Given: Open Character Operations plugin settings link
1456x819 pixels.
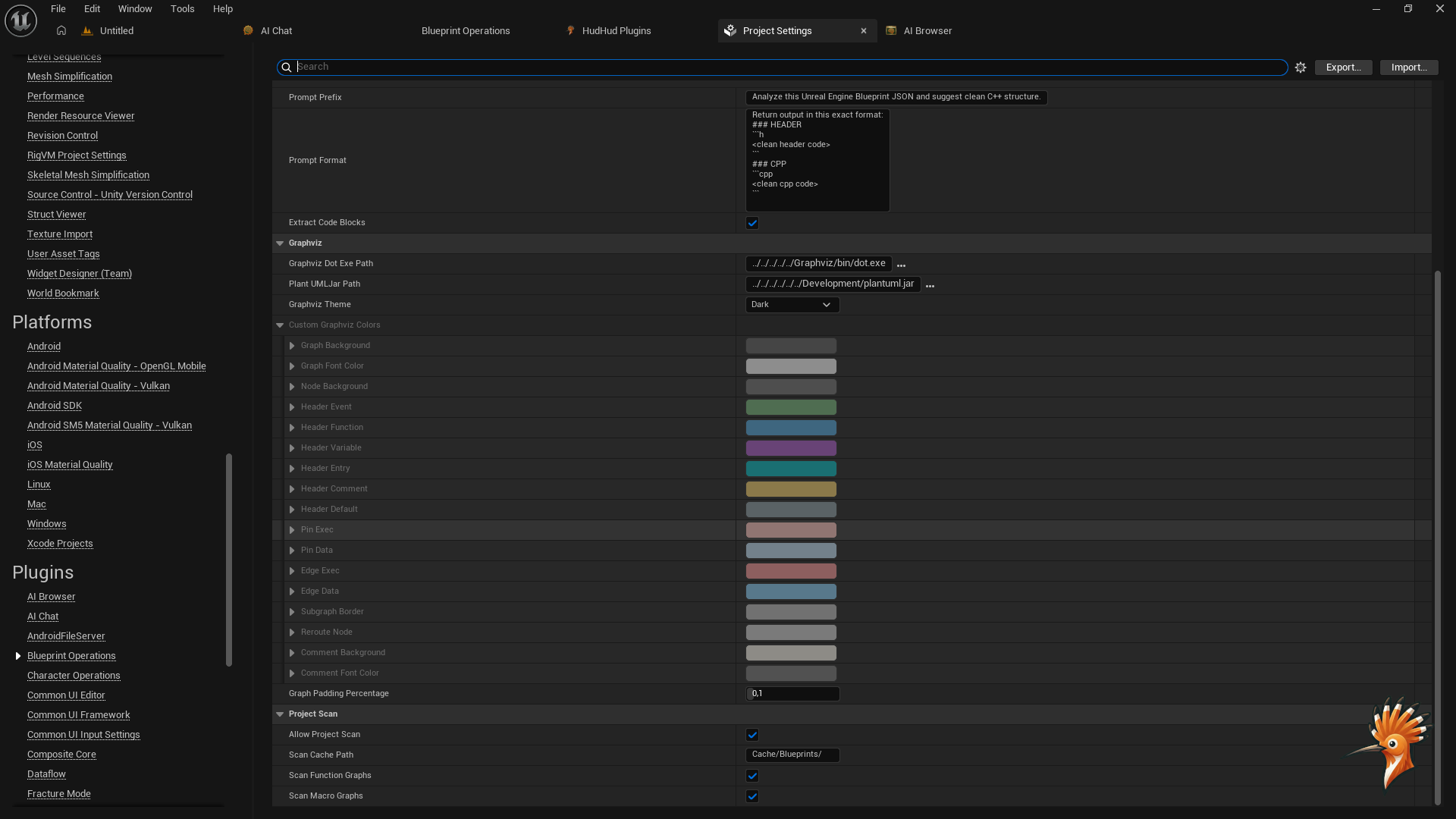Looking at the screenshot, I should [74, 676].
